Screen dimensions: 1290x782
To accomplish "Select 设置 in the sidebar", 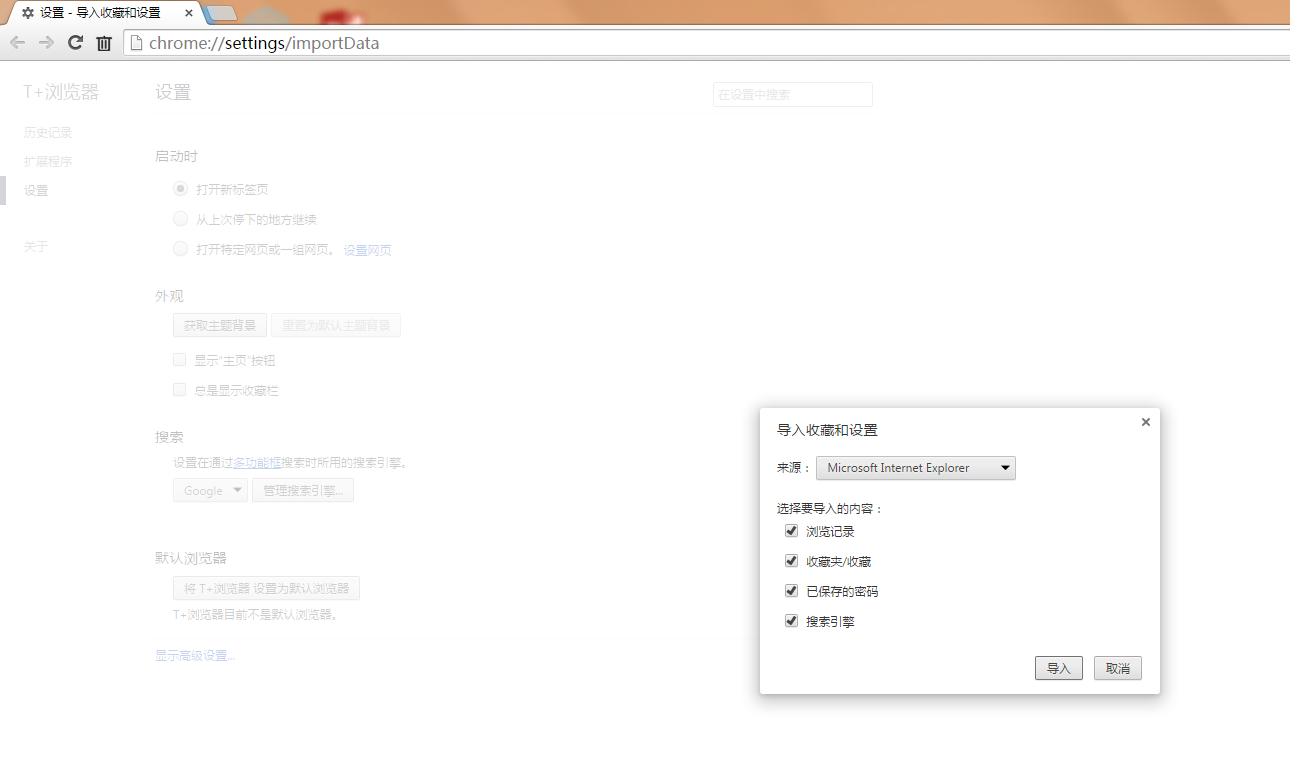I will pyautogui.click(x=36, y=190).
